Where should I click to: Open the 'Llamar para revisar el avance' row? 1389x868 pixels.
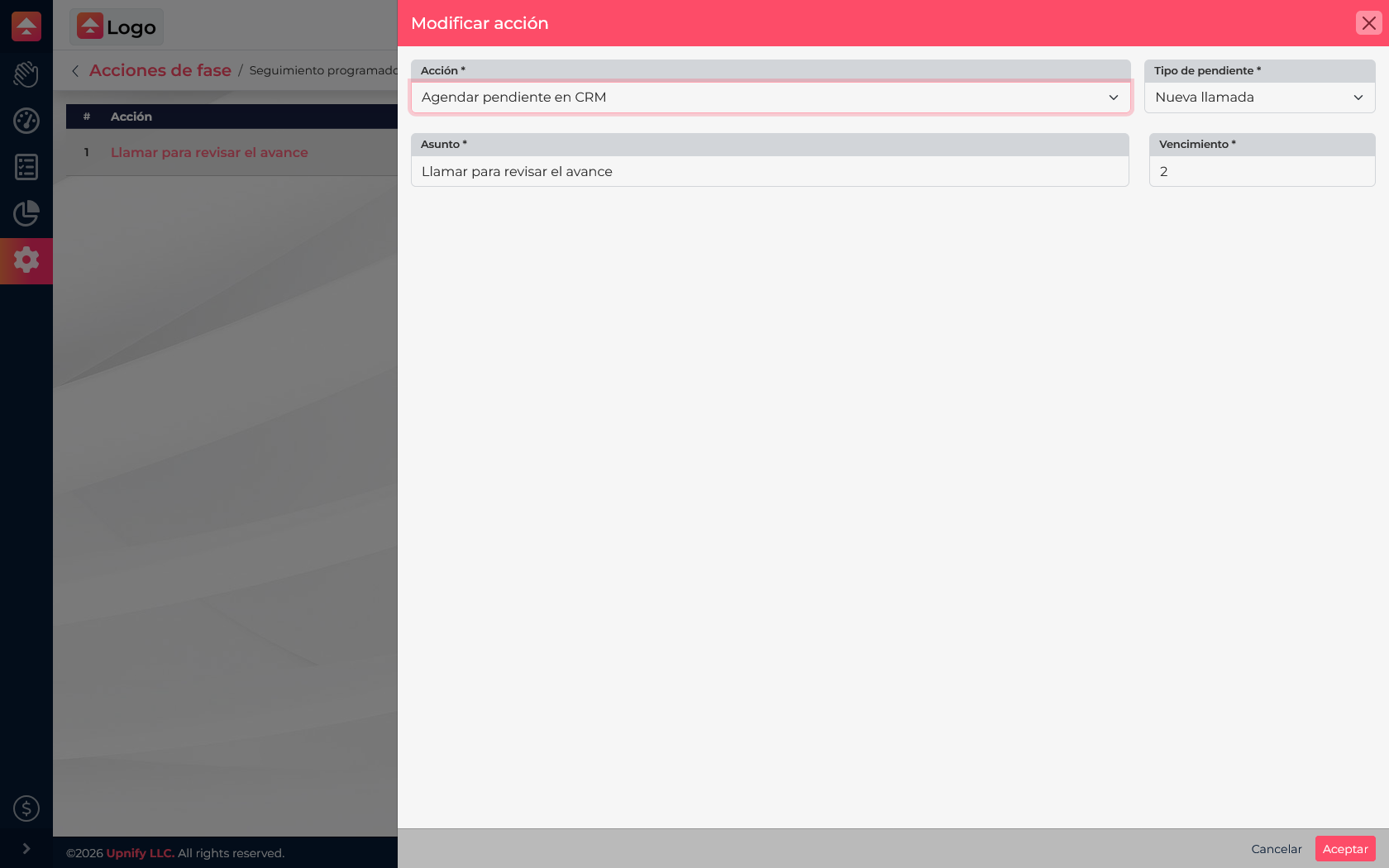pyautogui.click(x=209, y=152)
